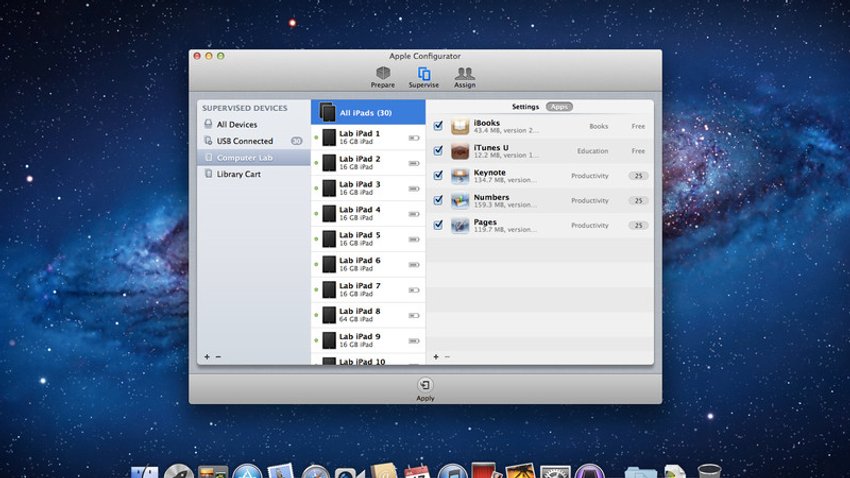The image size is (850, 478).
Task: Open Launchpad from the Dock
Action: [179, 471]
